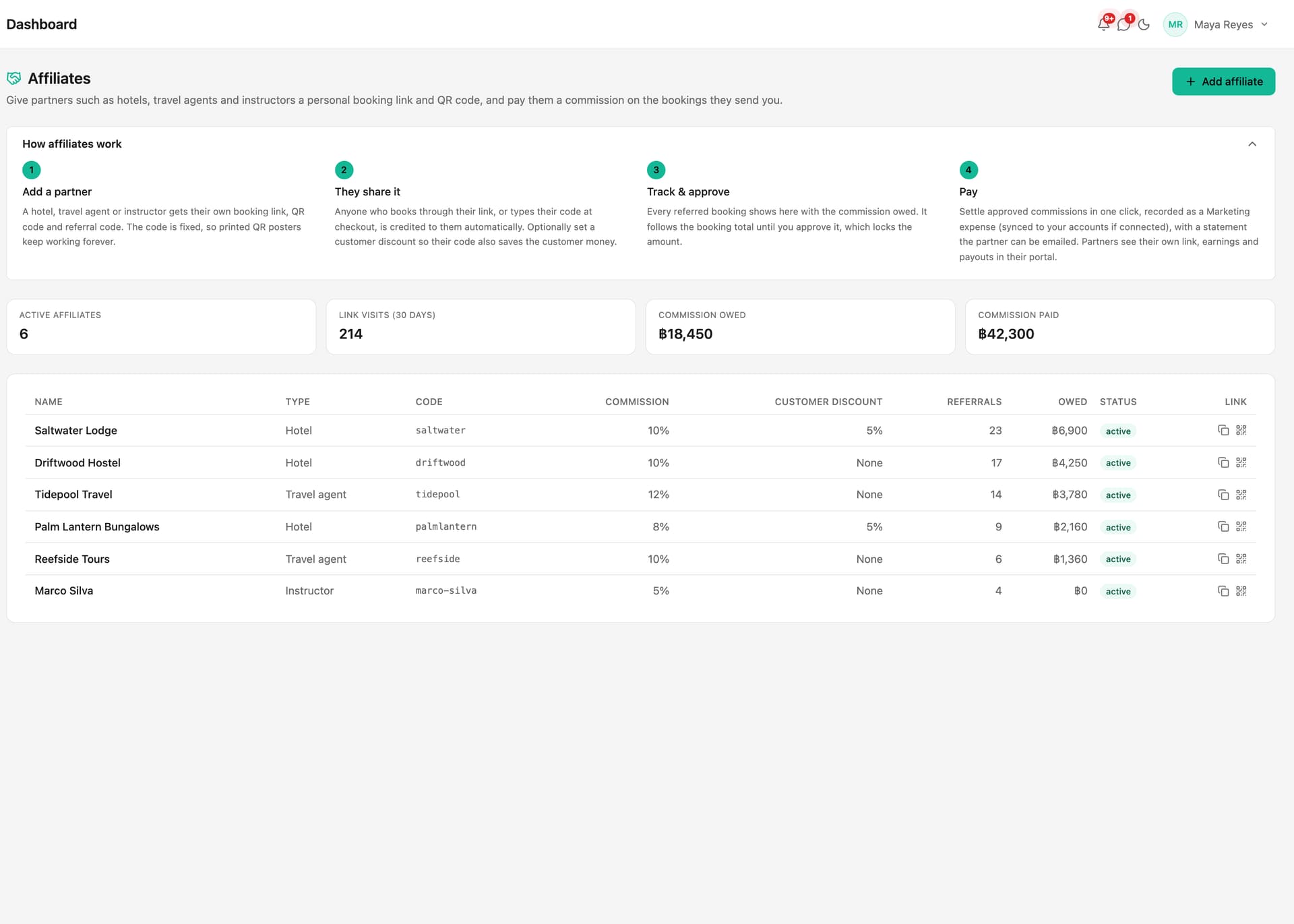
Task: Open the notifications bell icon
Action: (1103, 24)
